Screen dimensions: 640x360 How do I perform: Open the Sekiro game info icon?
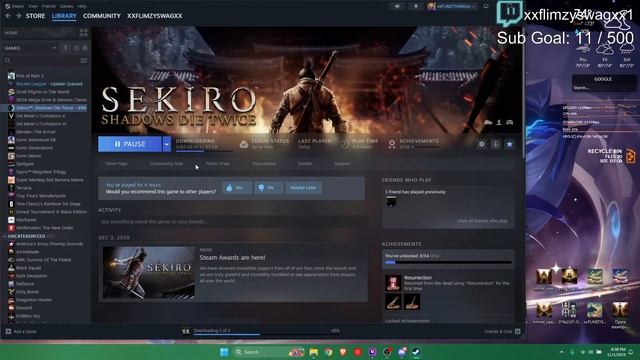click(x=496, y=144)
